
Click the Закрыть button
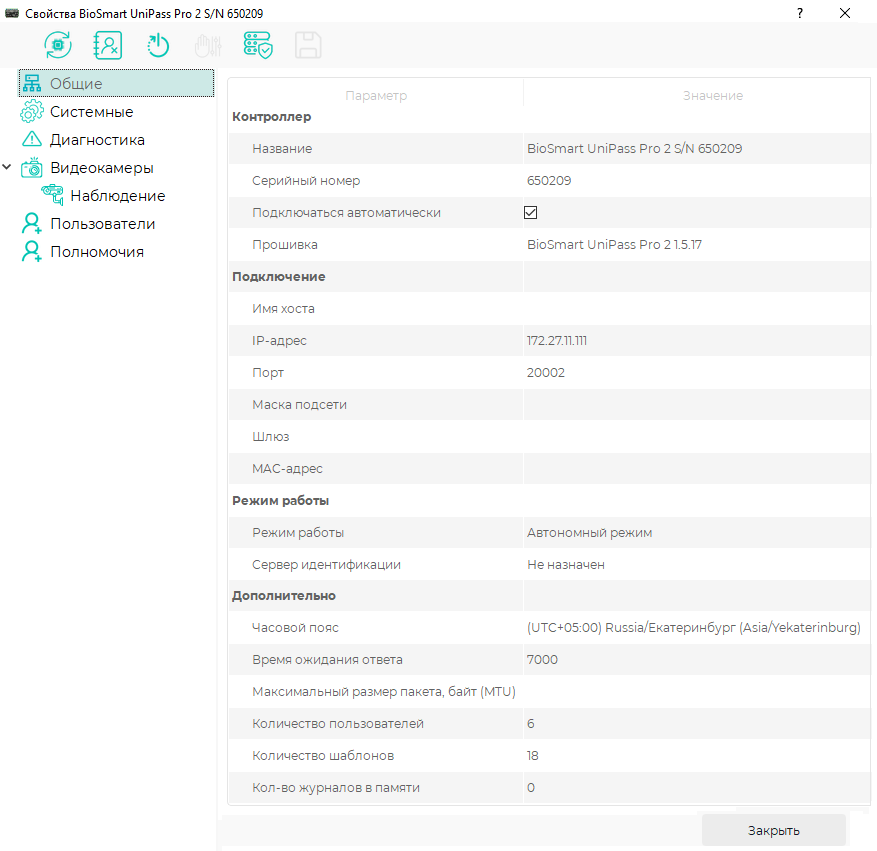tap(774, 830)
